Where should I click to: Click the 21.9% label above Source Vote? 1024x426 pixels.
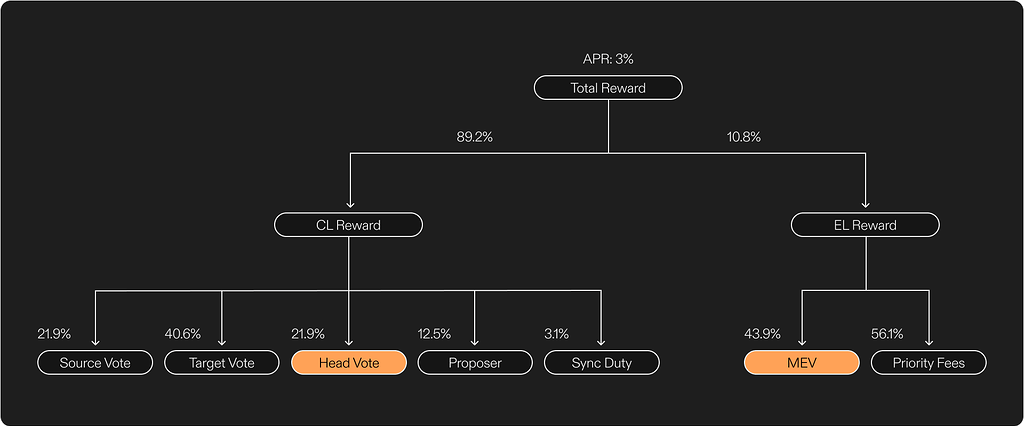coord(54,333)
